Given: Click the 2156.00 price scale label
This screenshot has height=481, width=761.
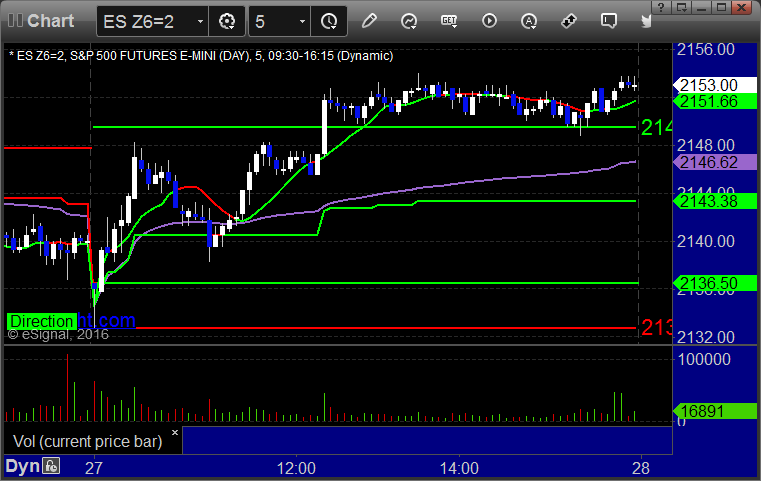Looking at the screenshot, I should pyautogui.click(x=706, y=49).
